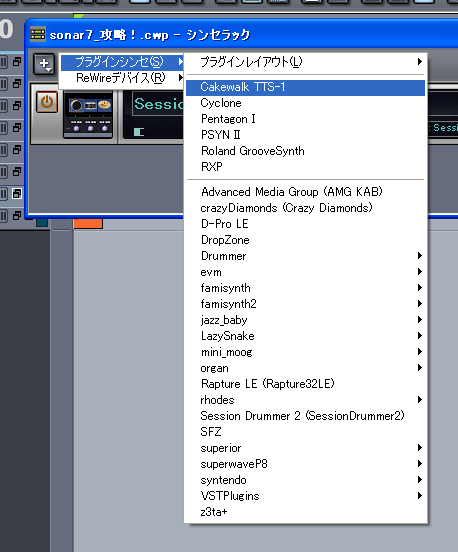Viewport: 458px width, 552px height.
Task: Open the add synth plus button
Action: tap(44, 64)
